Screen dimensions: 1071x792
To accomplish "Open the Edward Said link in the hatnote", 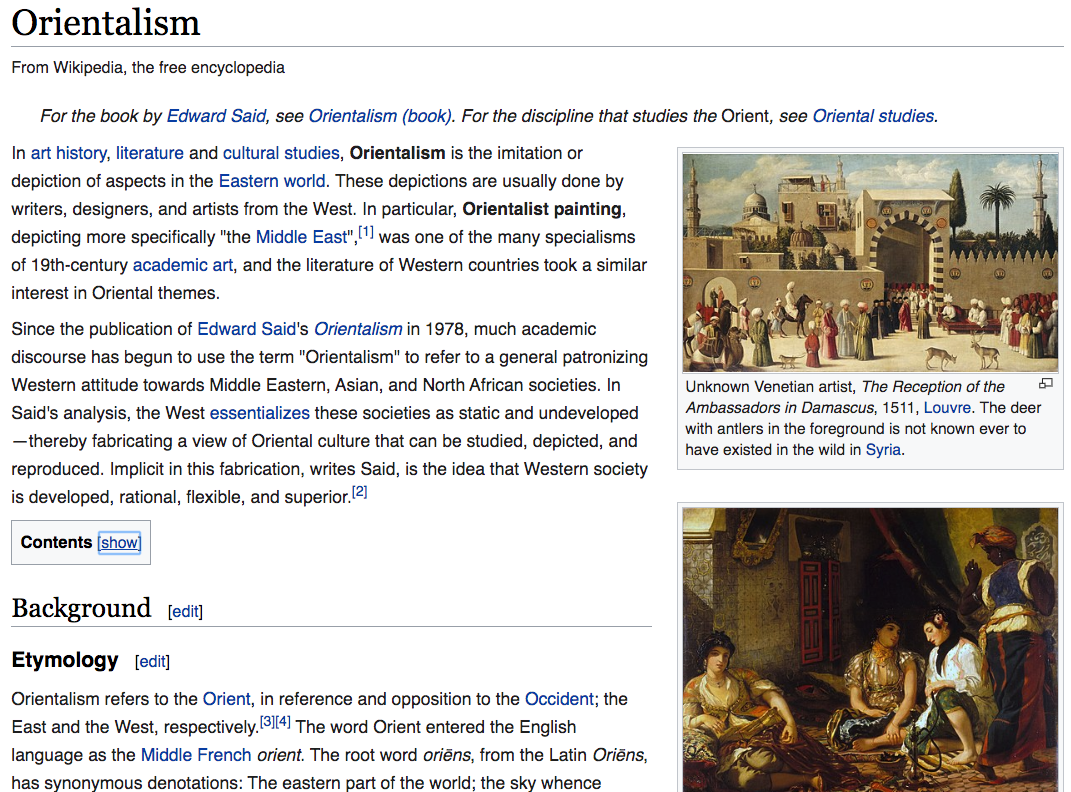I will click(216, 116).
